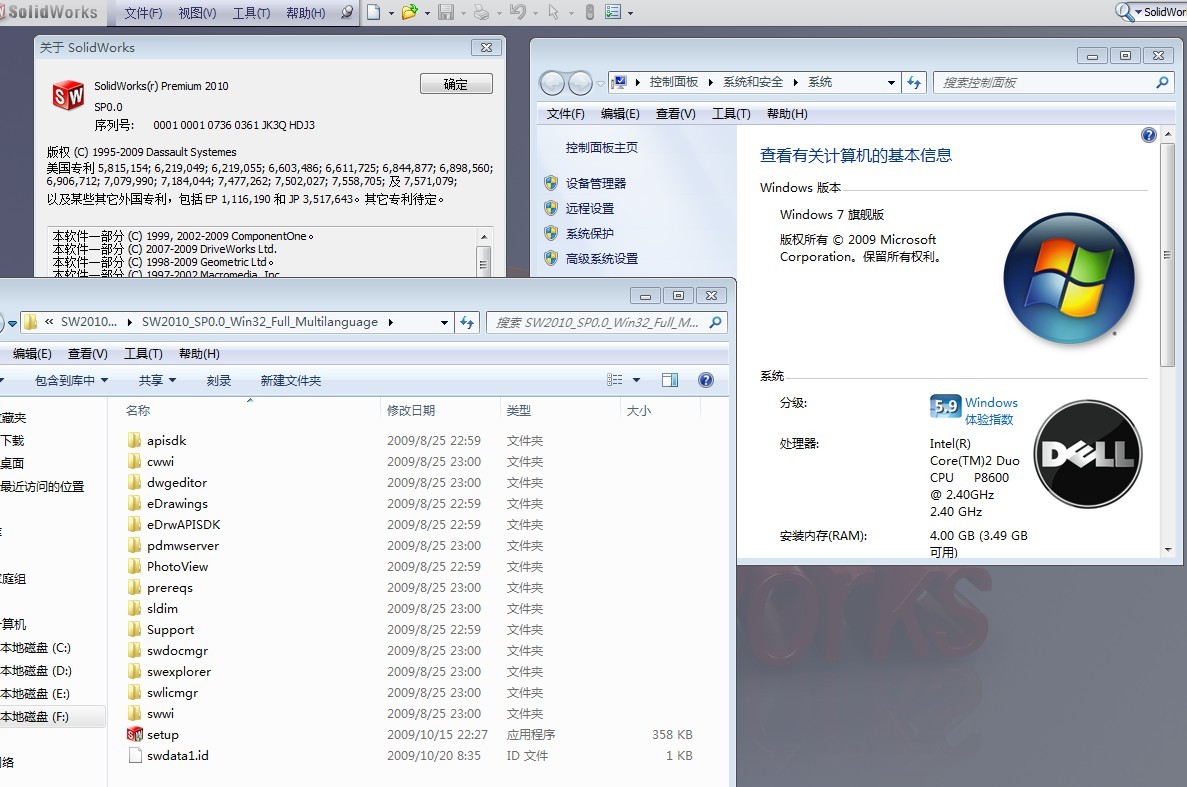
Task: Pin the SolidWorks menu bar
Action: [347, 12]
